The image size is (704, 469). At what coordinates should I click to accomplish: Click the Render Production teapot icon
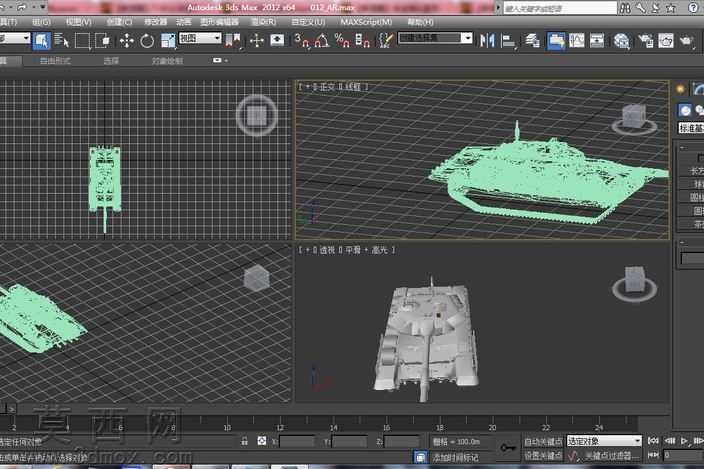click(x=686, y=41)
